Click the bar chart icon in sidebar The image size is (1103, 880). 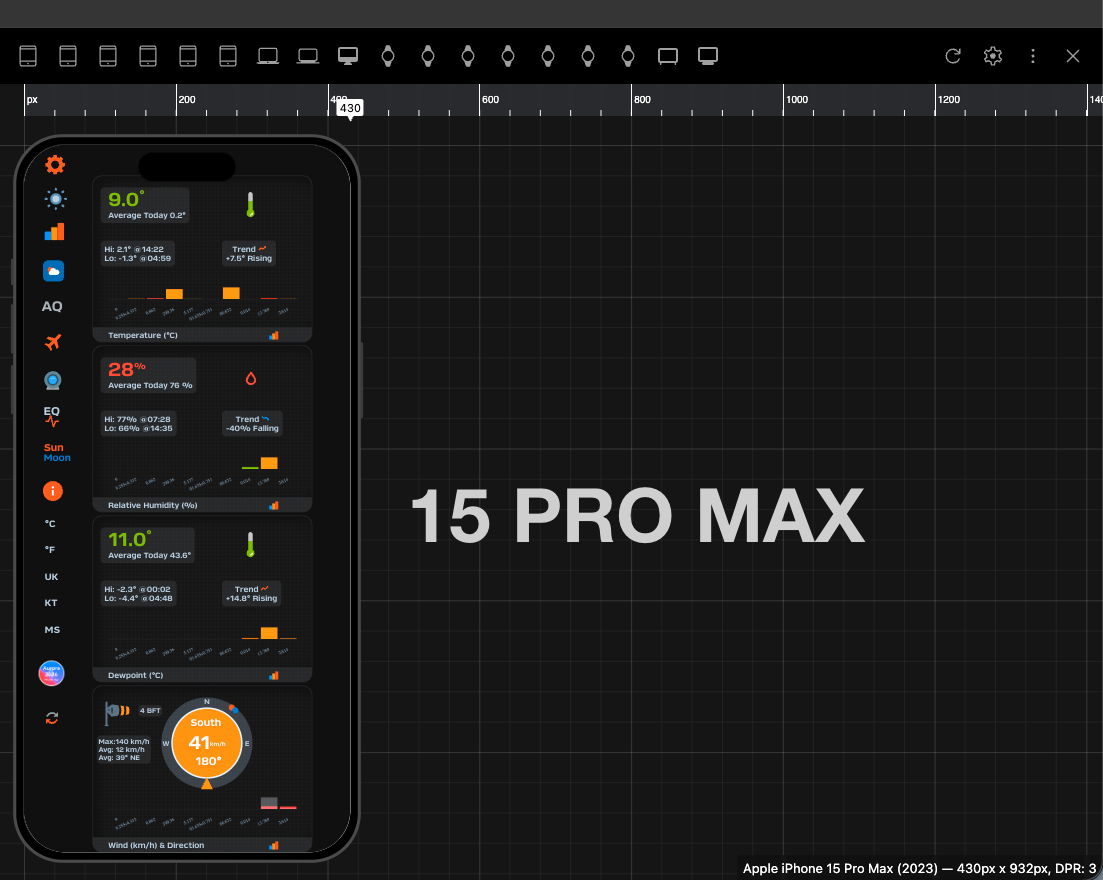(x=54, y=232)
